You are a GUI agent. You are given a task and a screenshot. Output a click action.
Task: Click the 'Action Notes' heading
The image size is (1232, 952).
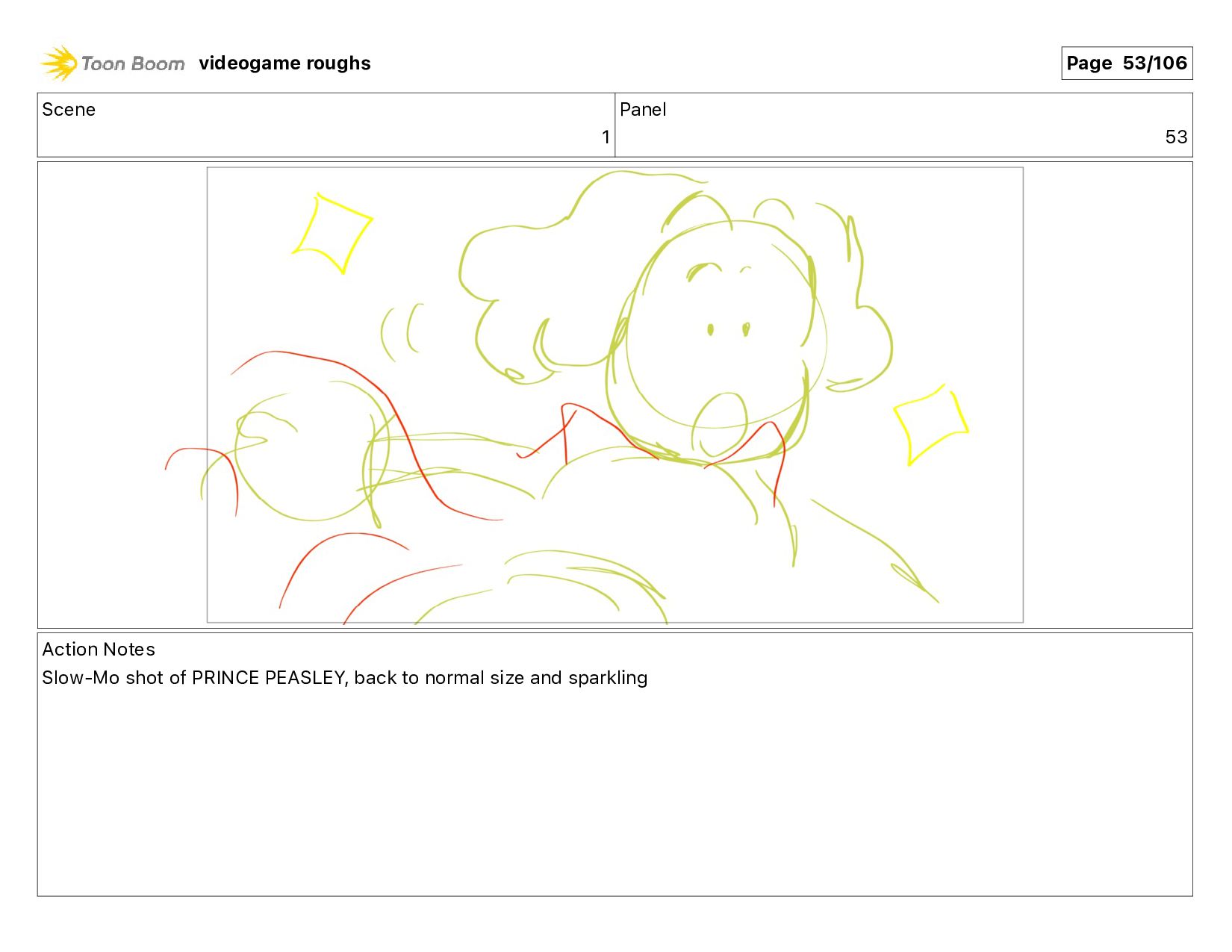[99, 650]
